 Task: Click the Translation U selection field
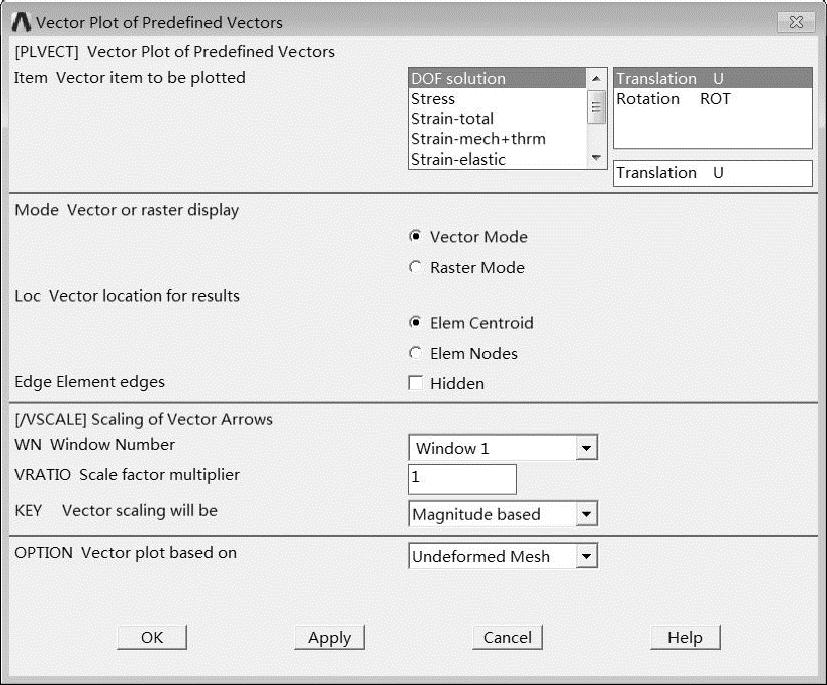pos(713,173)
